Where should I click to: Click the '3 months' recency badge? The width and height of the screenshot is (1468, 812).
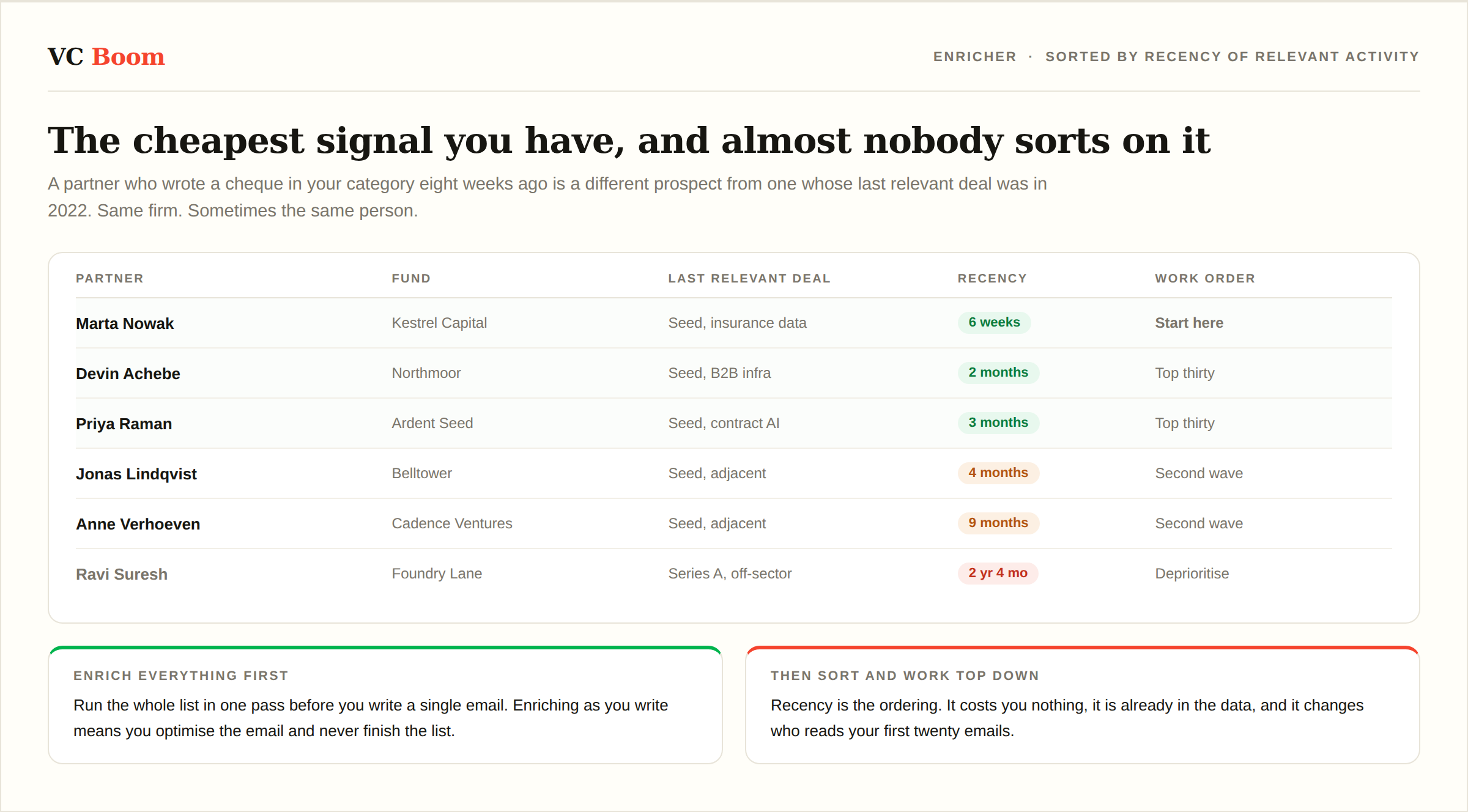998,423
